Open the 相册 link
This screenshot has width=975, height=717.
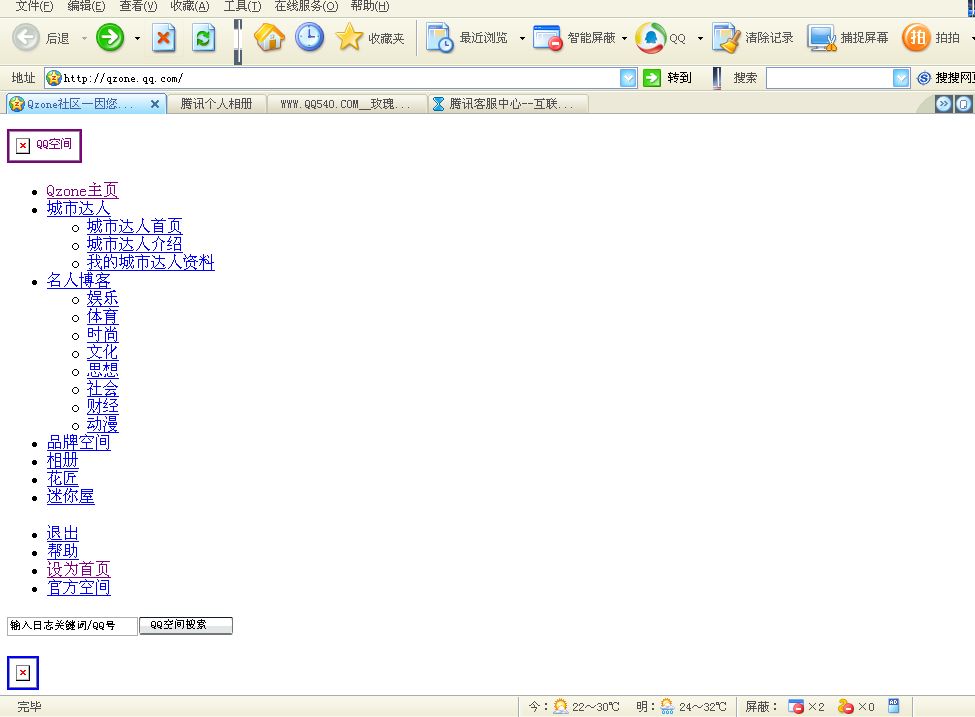pos(62,461)
